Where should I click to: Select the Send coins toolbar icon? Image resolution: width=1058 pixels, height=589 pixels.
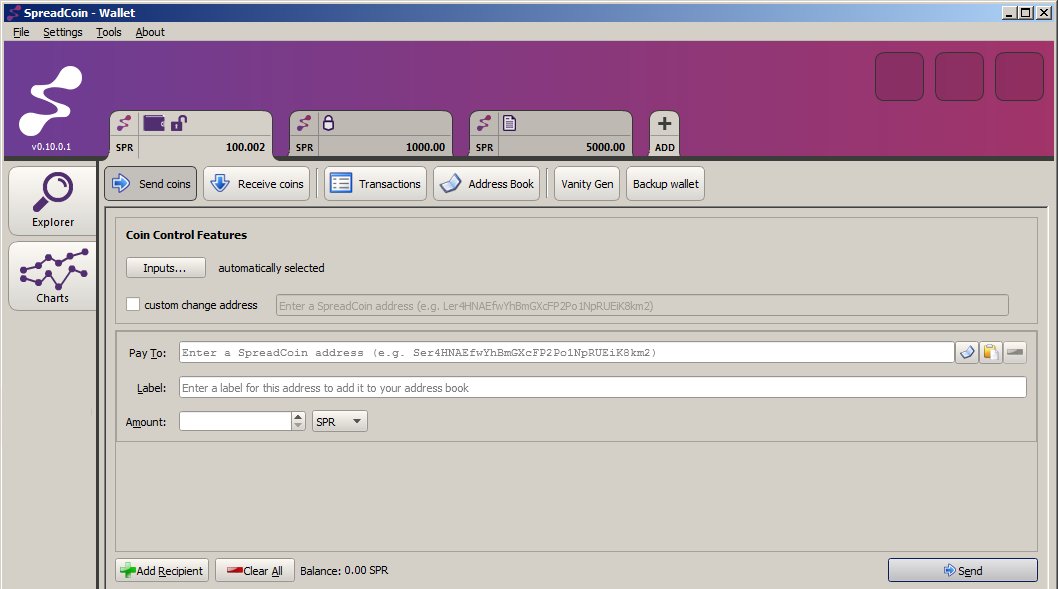[x=121, y=183]
